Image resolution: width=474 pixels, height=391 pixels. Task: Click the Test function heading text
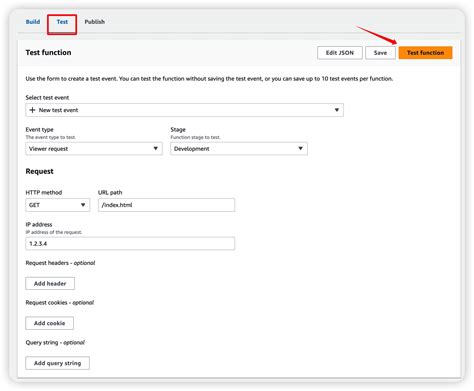48,52
